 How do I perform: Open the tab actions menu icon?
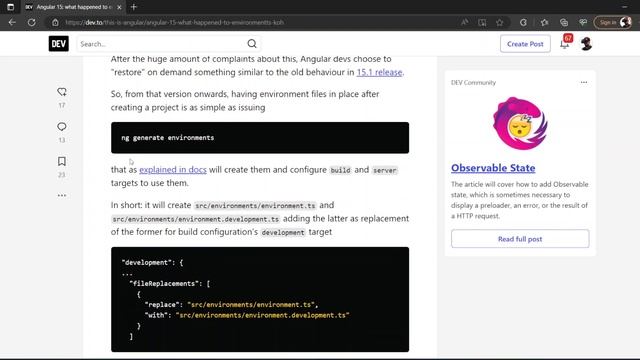click(11, 7)
